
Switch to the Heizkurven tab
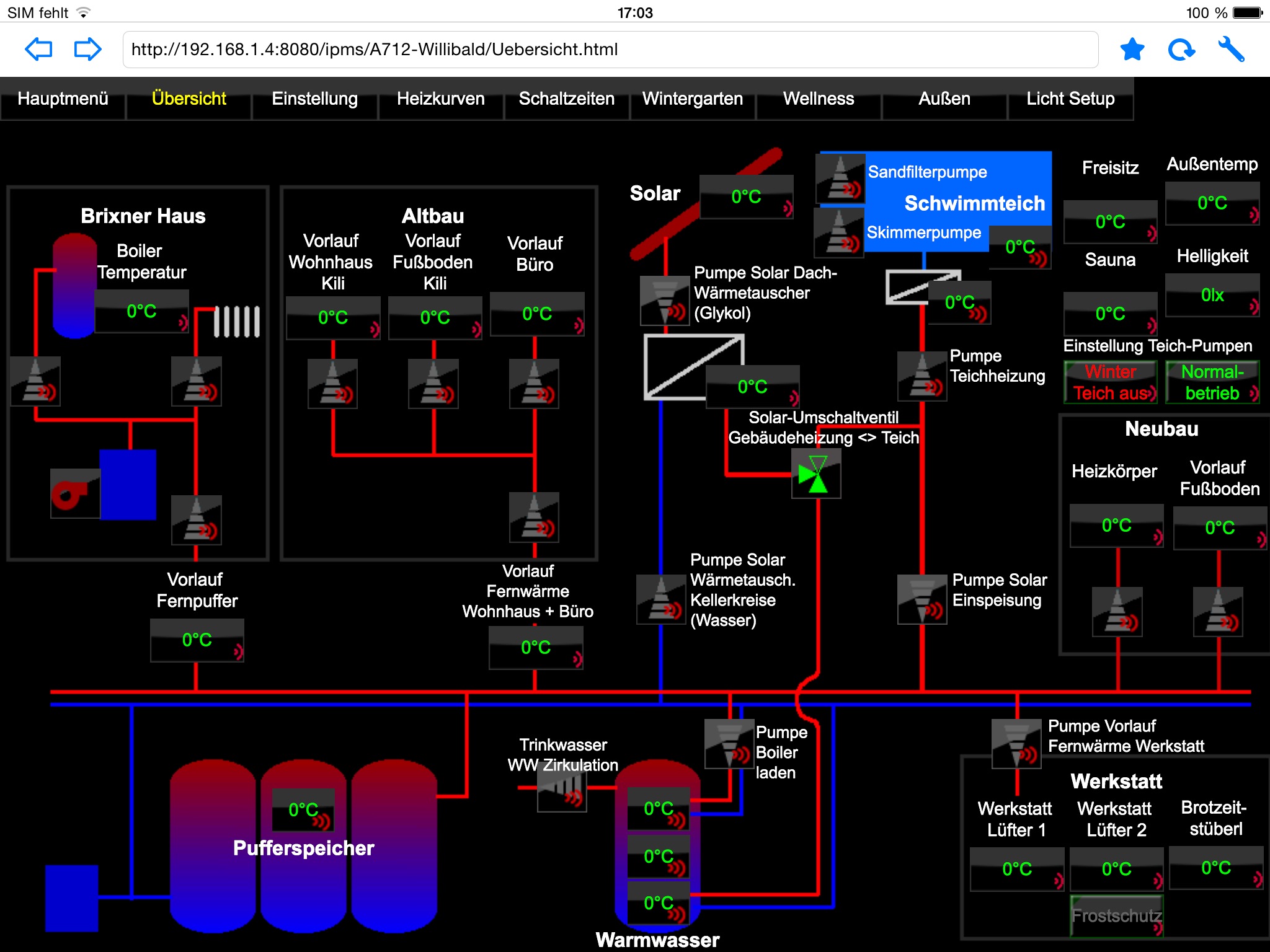click(440, 99)
